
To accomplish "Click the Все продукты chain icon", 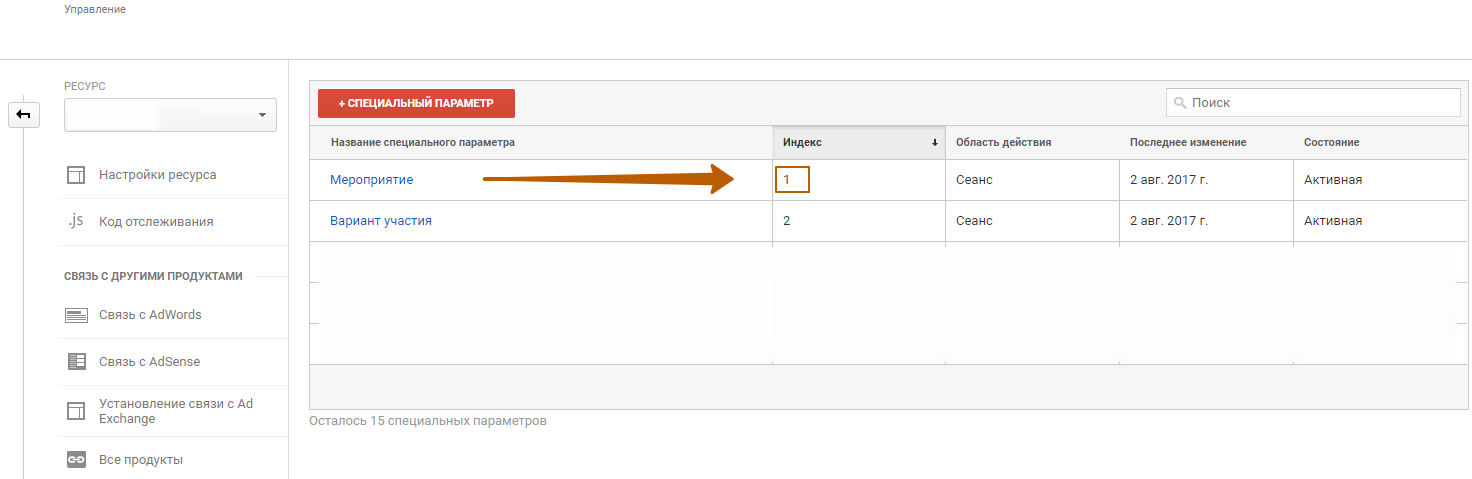I will [x=77, y=460].
